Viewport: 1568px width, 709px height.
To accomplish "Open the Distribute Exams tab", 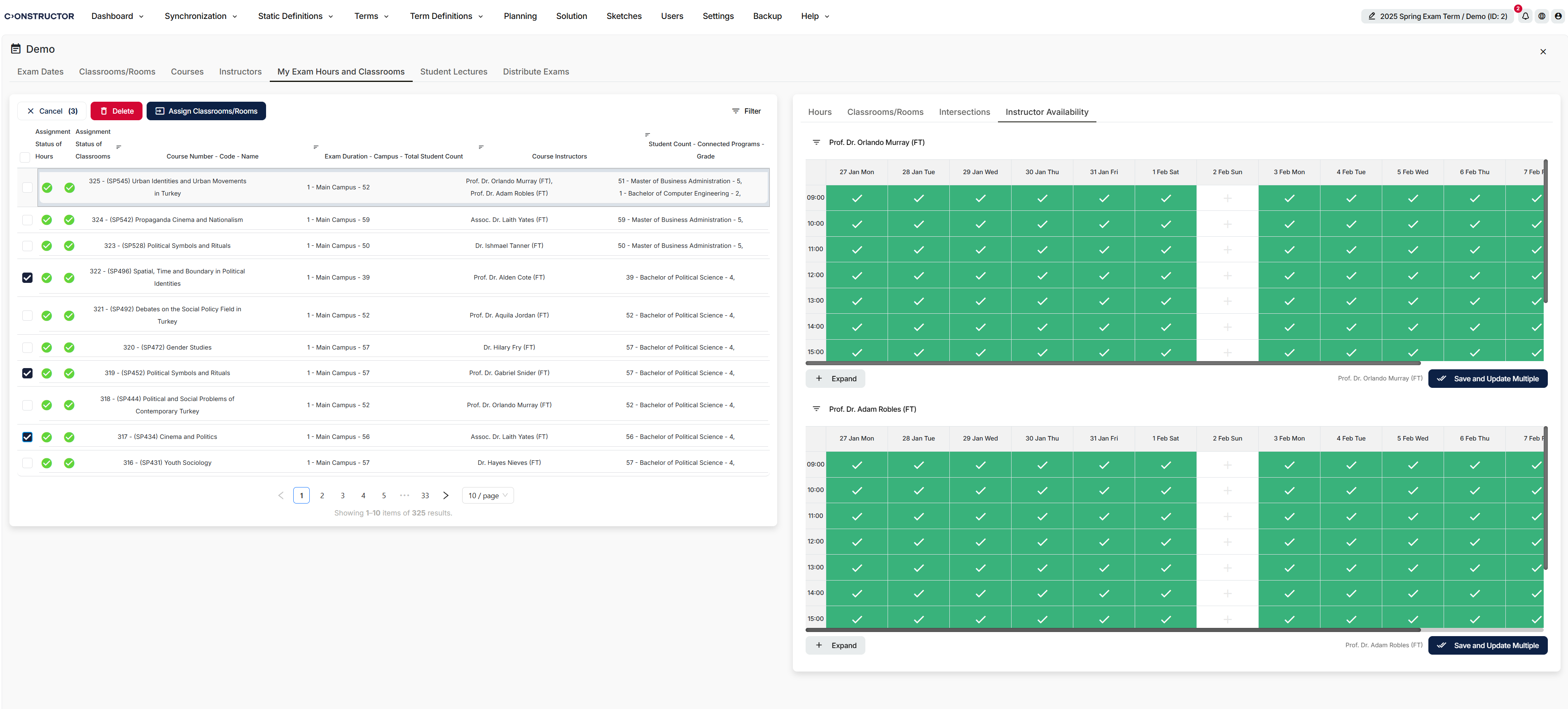I will pos(536,72).
